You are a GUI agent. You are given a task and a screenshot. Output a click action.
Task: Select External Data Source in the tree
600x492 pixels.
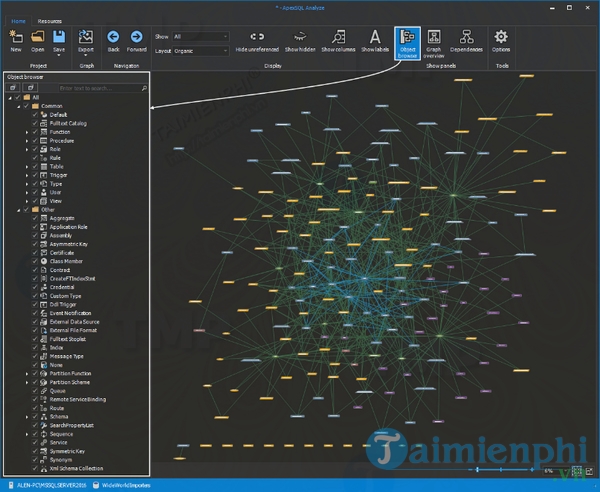[75, 322]
